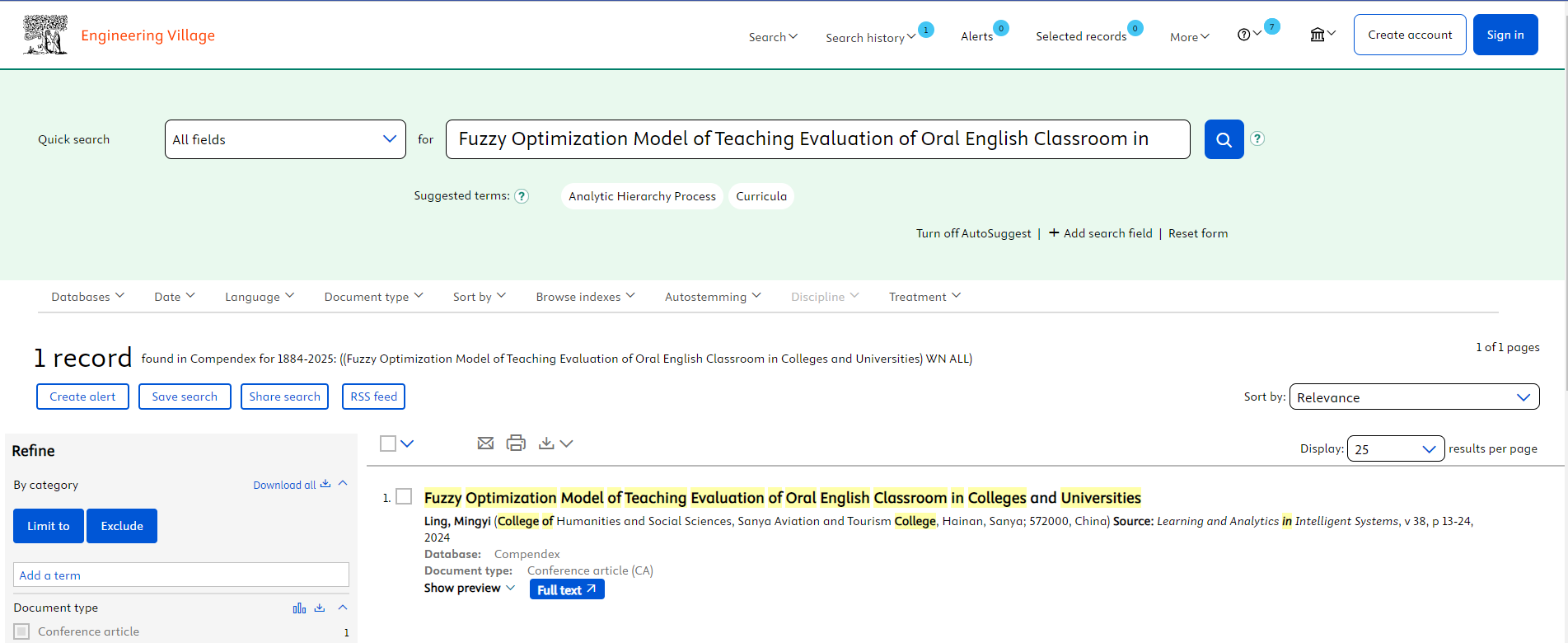Open Suggested terms help question mark
Viewport: 1568px width, 643px height.
point(522,196)
